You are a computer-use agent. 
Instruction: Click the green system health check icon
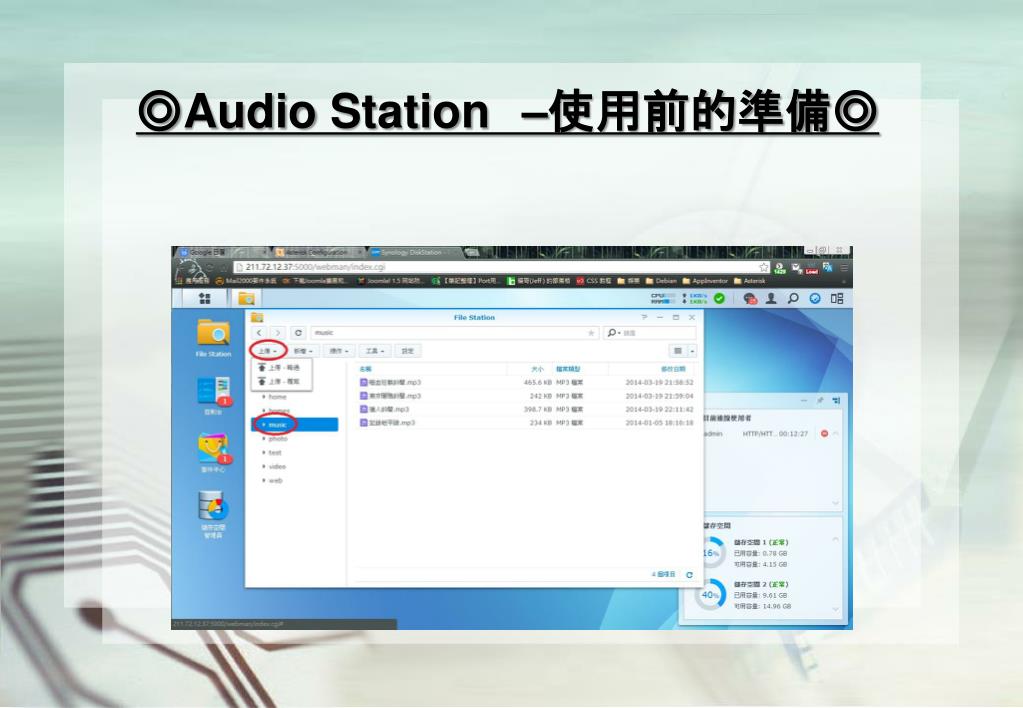pyautogui.click(x=719, y=298)
